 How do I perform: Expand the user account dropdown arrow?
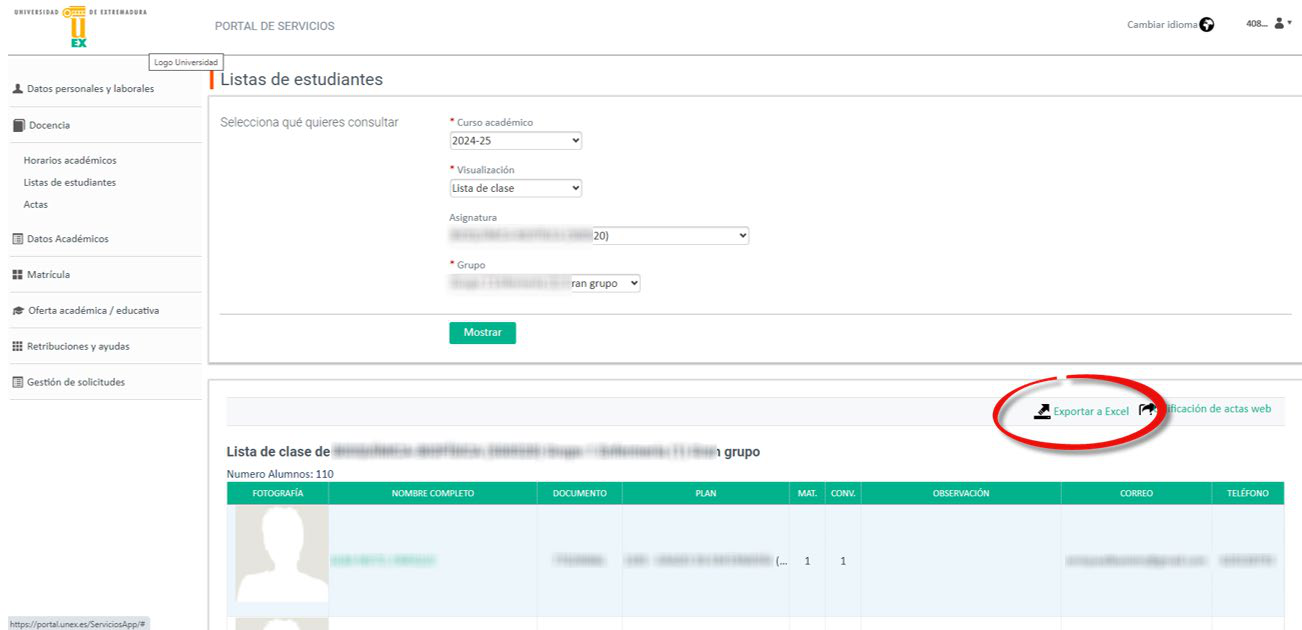click(x=1290, y=23)
